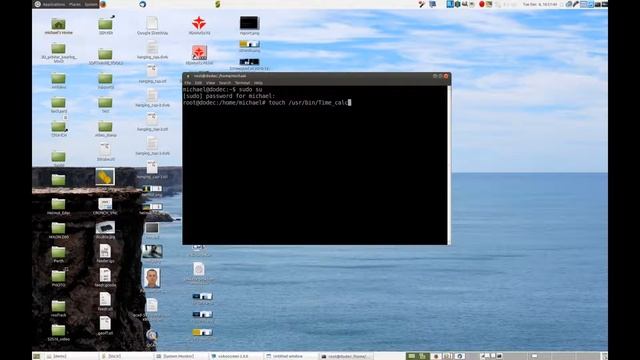Open the double.jpg image thumbnail

[105, 230]
